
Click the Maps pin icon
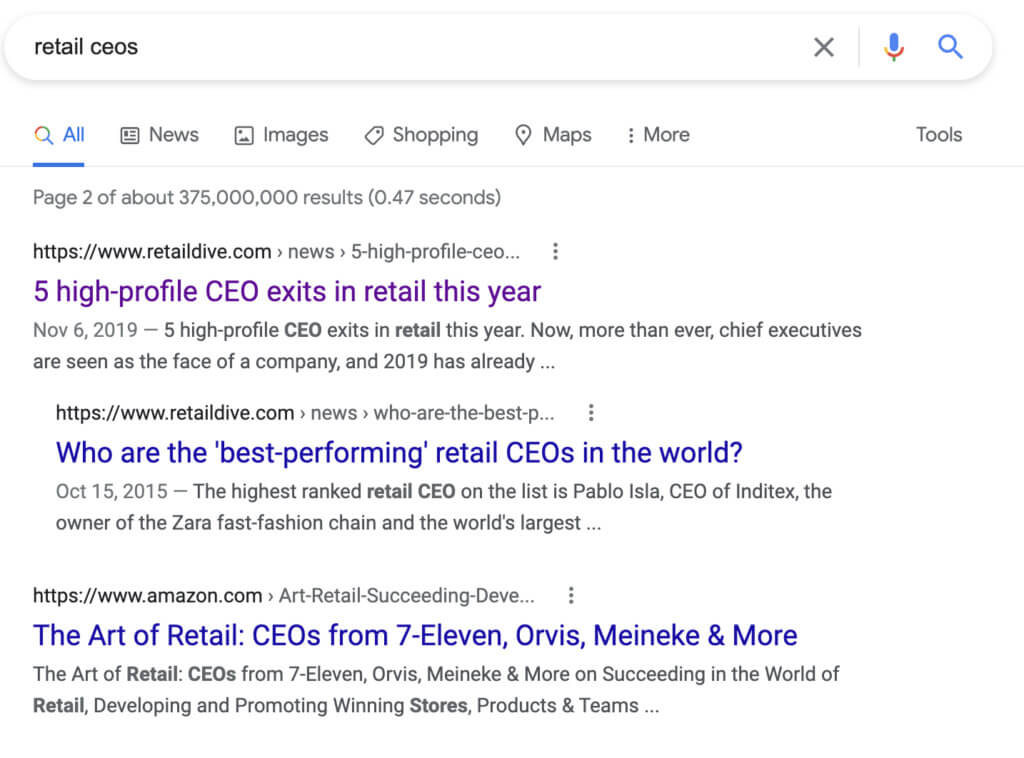(524, 134)
